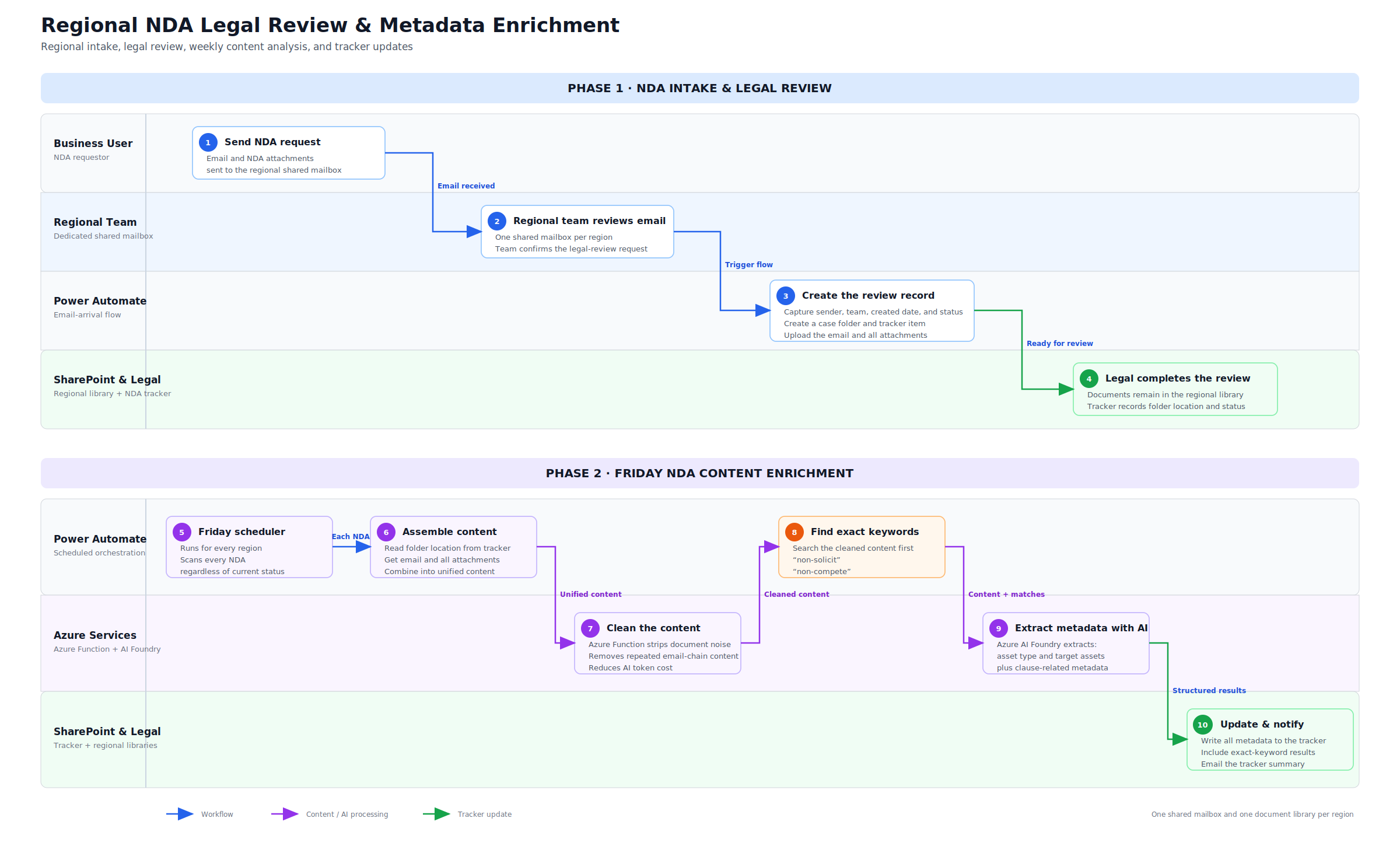Select the 'Regional team reviews email' heading
Viewport: 1400px width, 846px height.
tap(589, 221)
